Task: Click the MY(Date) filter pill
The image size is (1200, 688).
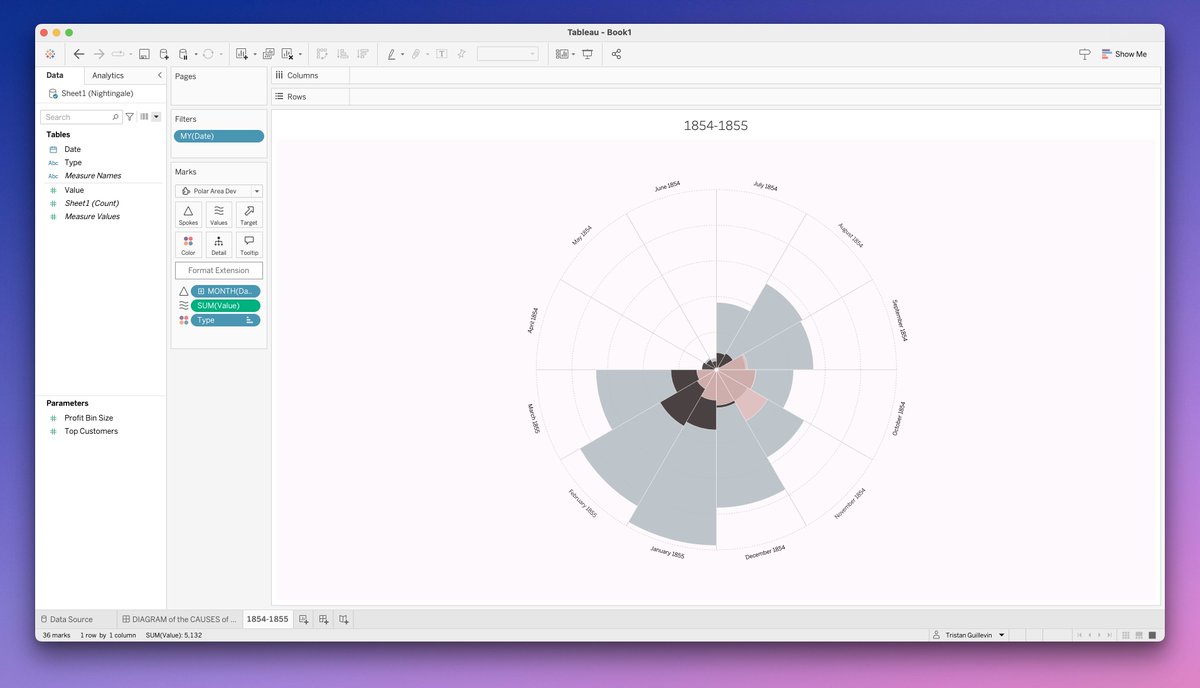Action: coord(218,134)
